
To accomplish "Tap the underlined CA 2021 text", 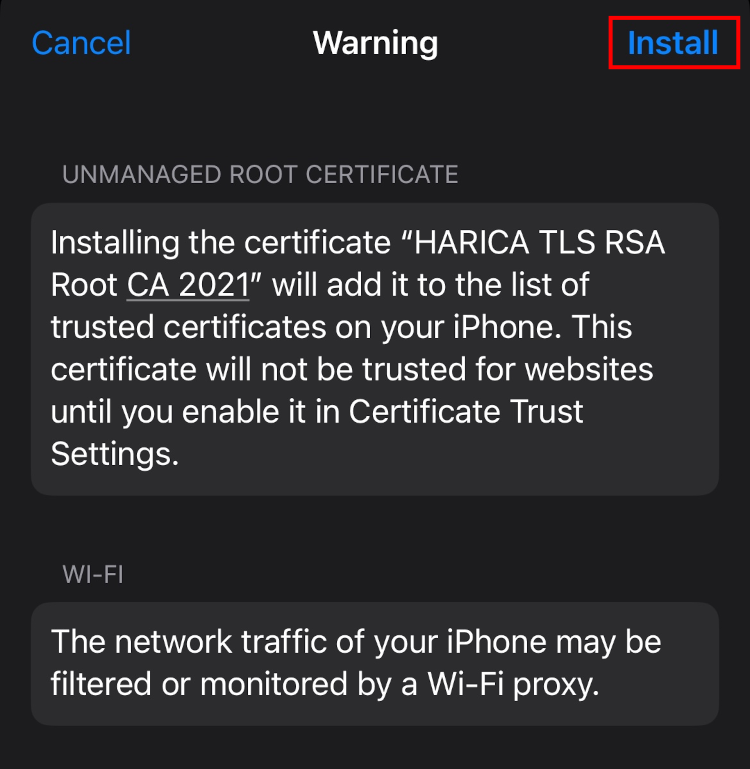I will click(x=188, y=284).
